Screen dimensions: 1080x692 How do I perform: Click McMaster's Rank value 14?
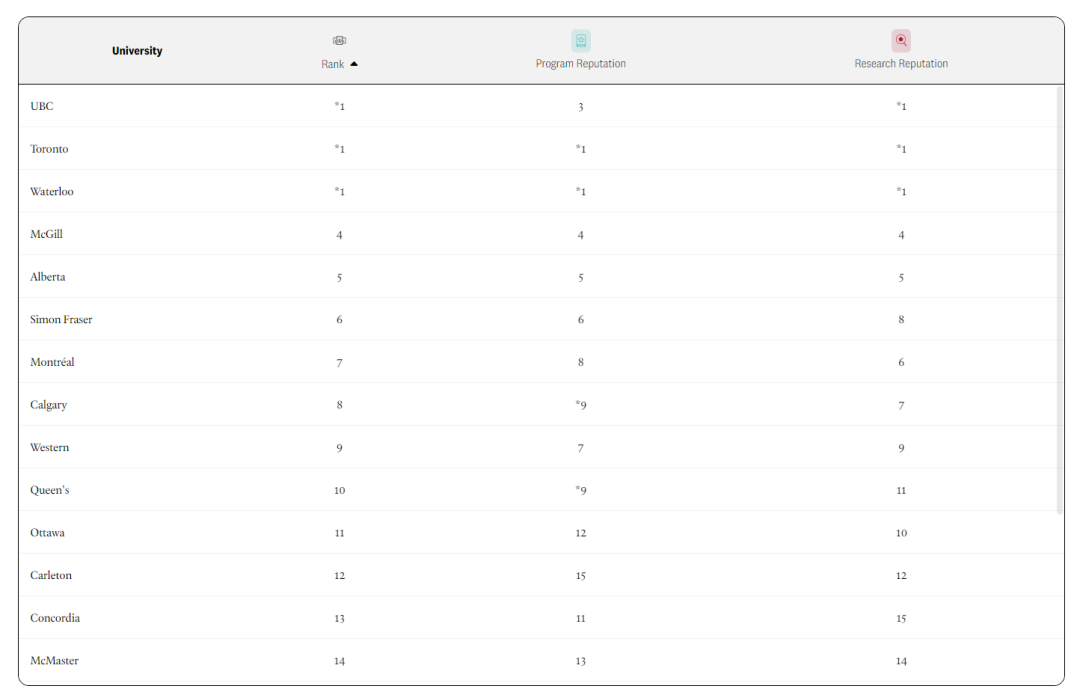[340, 661]
